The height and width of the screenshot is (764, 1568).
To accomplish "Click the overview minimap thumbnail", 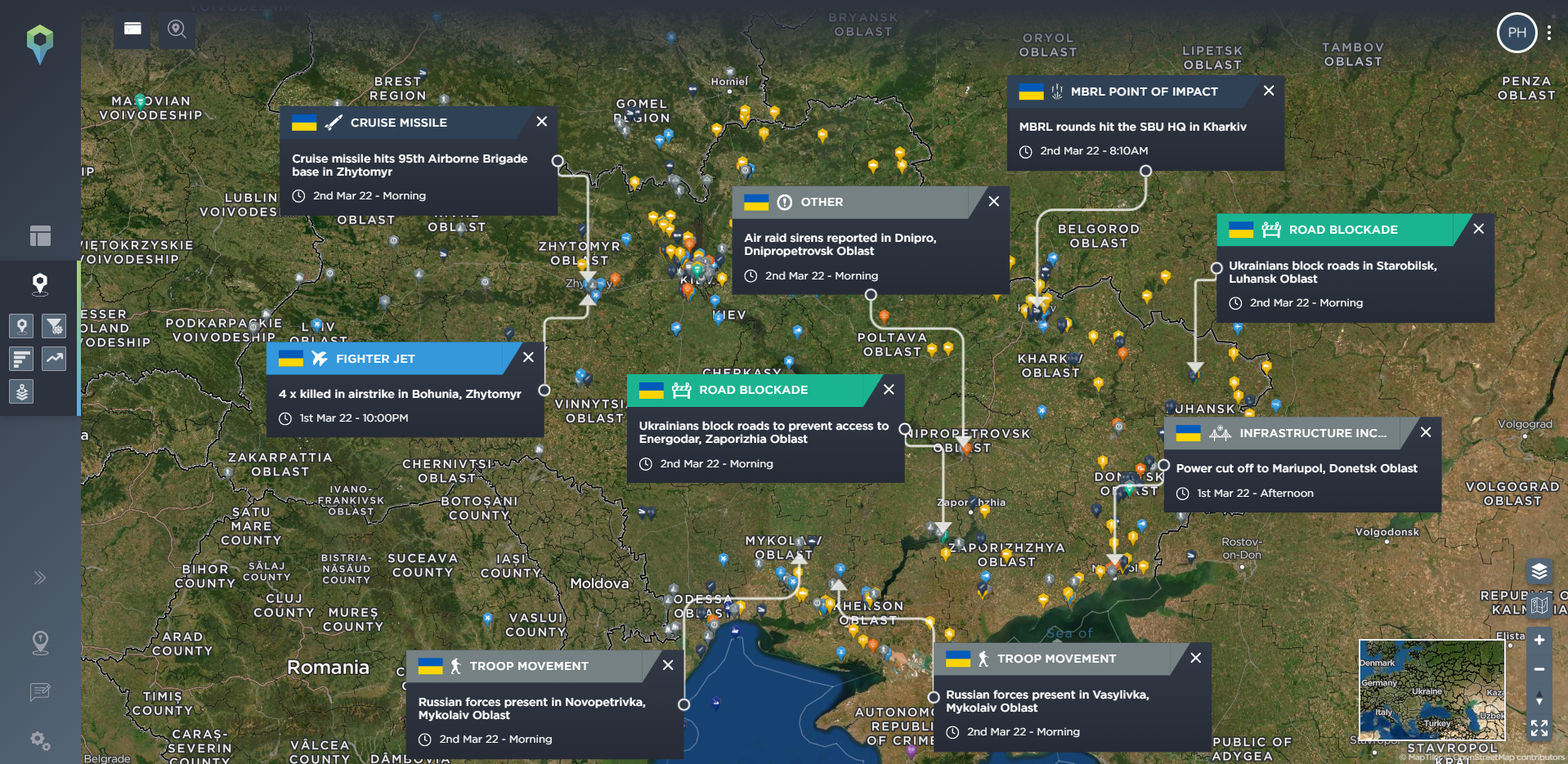I will click(x=1431, y=690).
